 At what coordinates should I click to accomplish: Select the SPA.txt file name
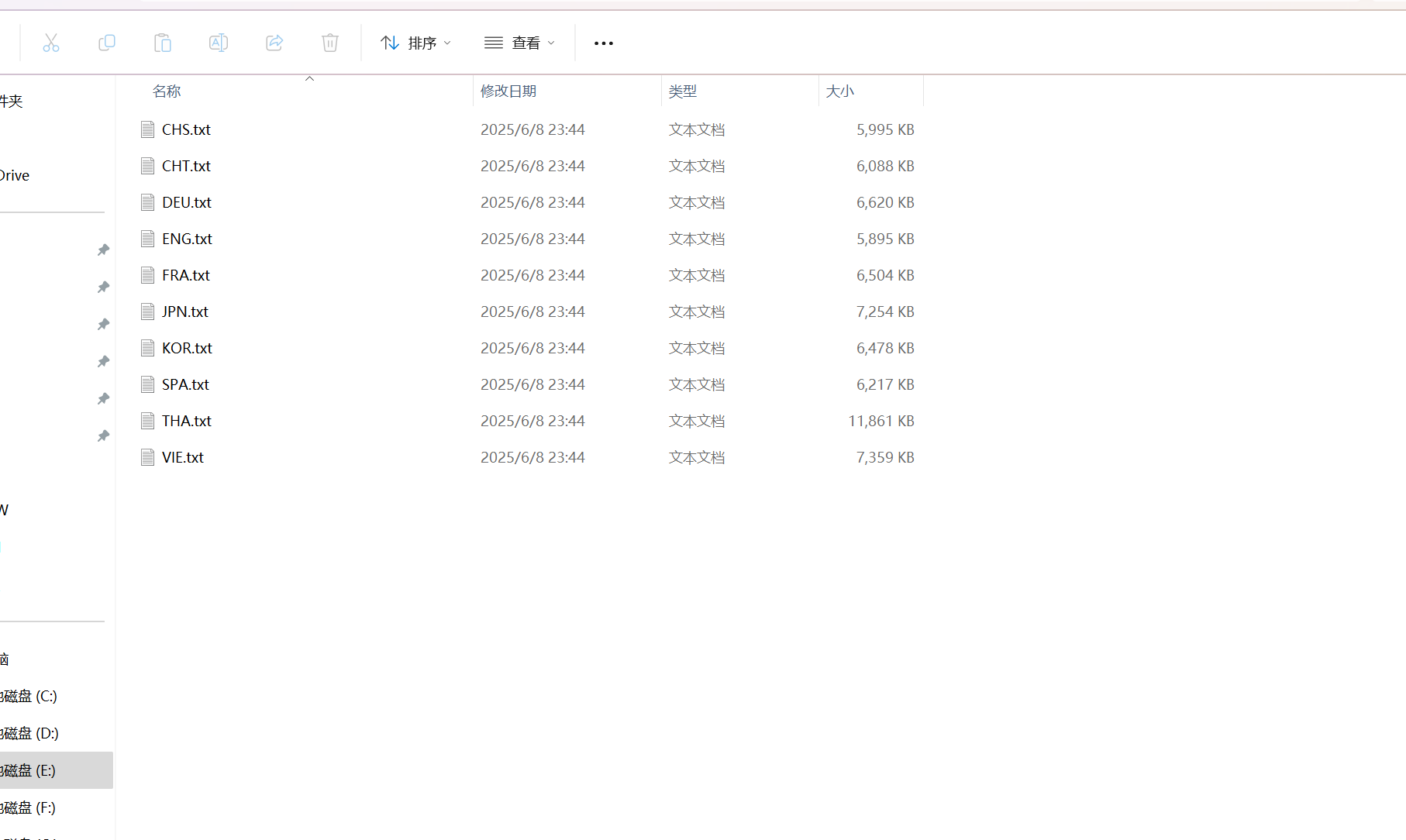[185, 384]
